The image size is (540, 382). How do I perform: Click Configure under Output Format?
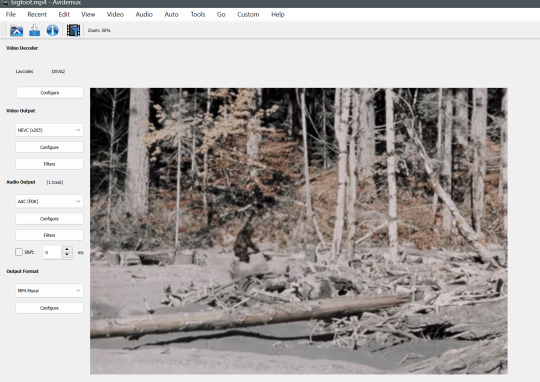(x=49, y=308)
